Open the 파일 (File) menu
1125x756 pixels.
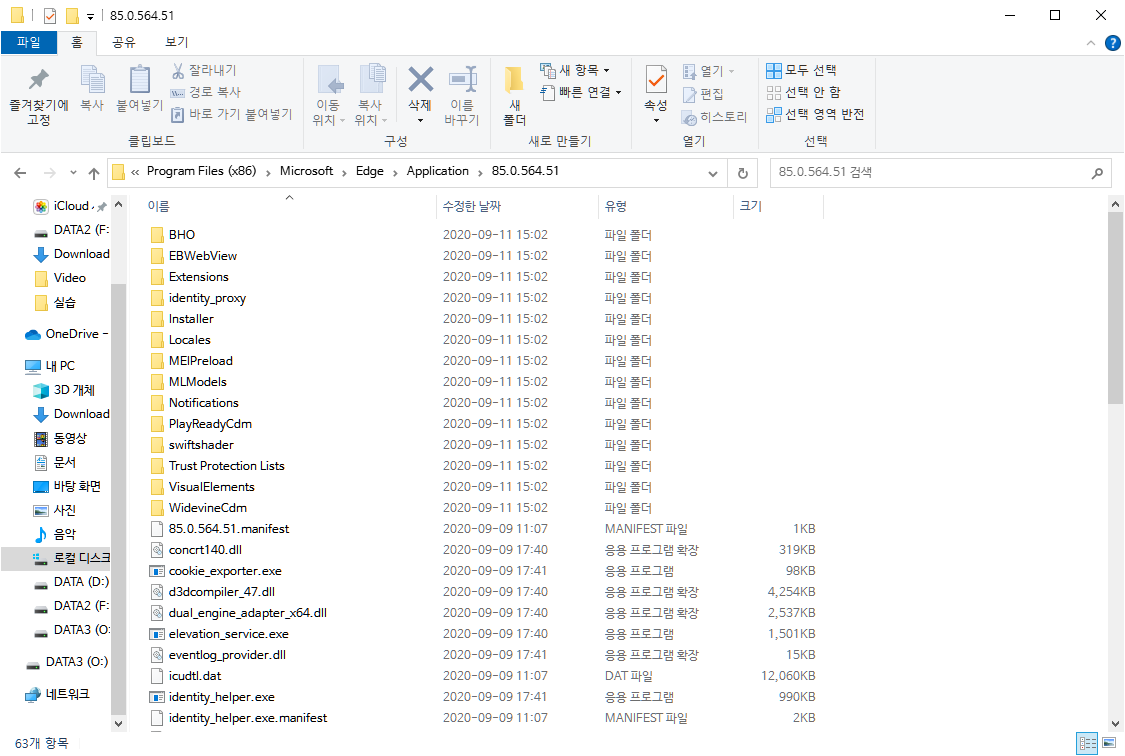29,42
